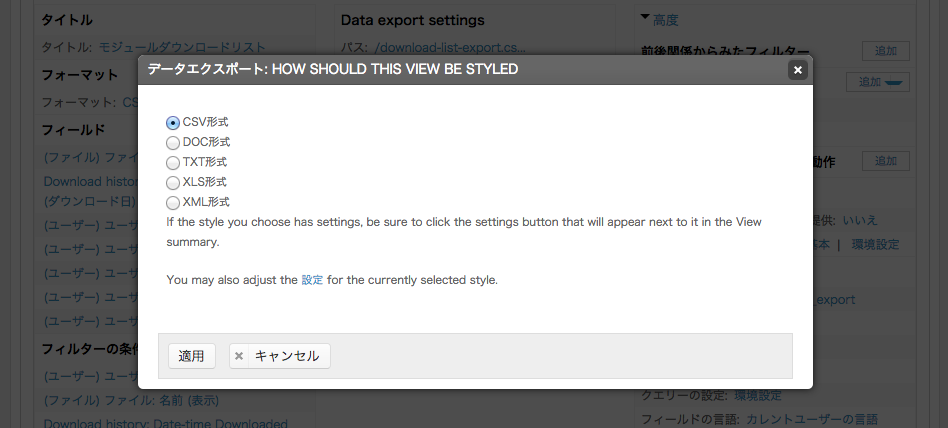Viewport: 948px width, 428px height.
Task: Close the data export dialog with X
Action: coord(797,69)
